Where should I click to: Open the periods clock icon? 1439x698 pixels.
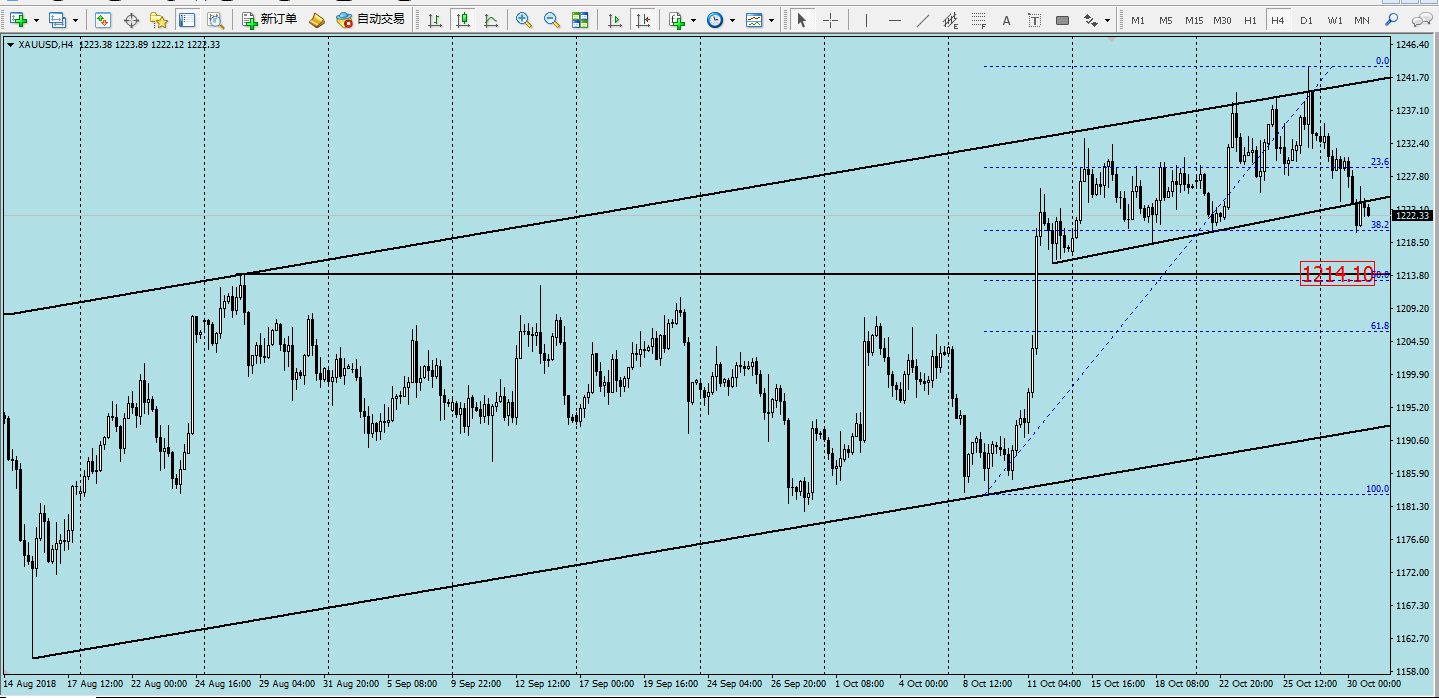715,19
